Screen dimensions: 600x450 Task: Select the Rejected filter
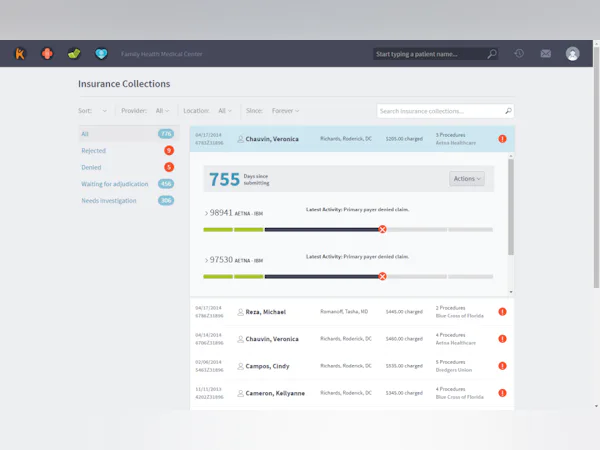coord(127,150)
